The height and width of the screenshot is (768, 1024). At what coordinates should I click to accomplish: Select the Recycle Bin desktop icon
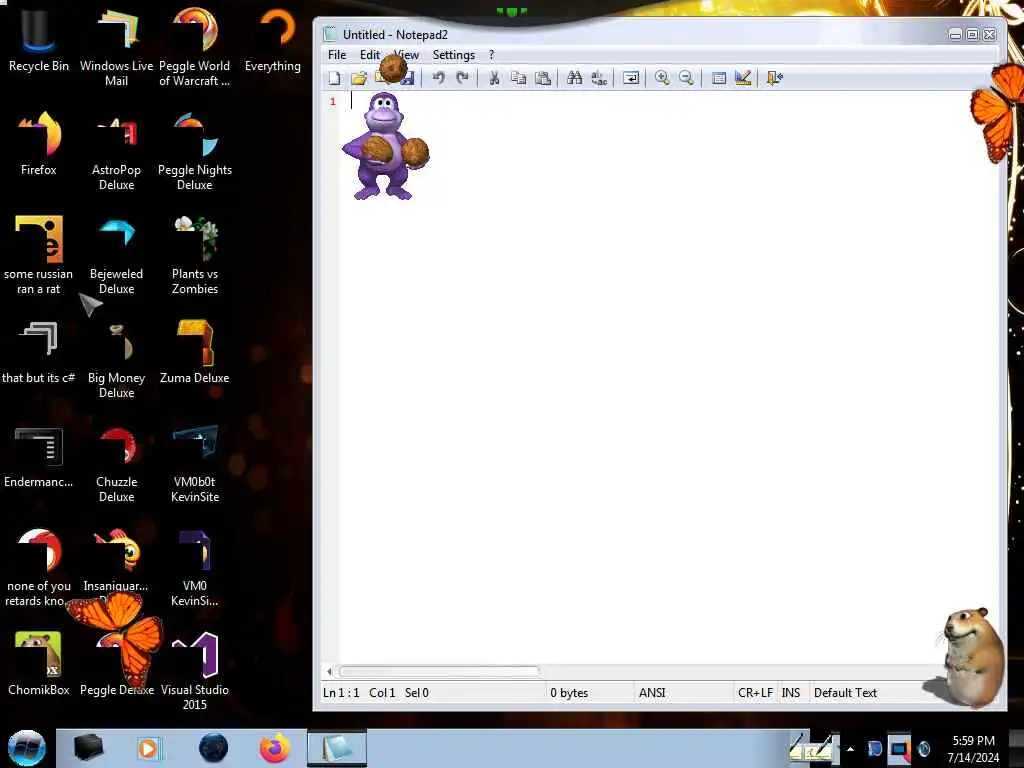coord(39,39)
